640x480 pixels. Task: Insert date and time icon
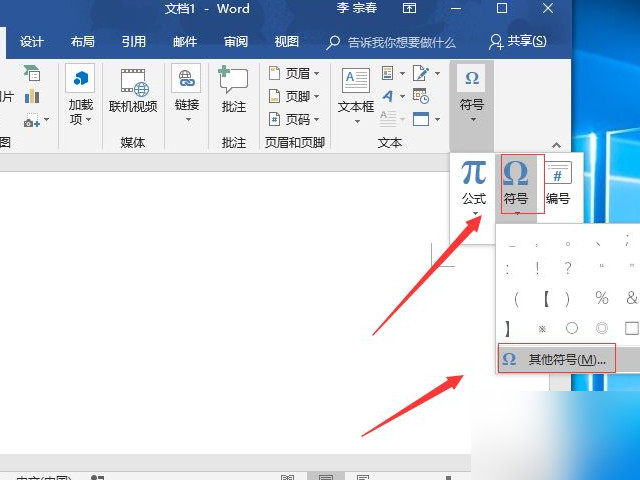tap(420, 96)
